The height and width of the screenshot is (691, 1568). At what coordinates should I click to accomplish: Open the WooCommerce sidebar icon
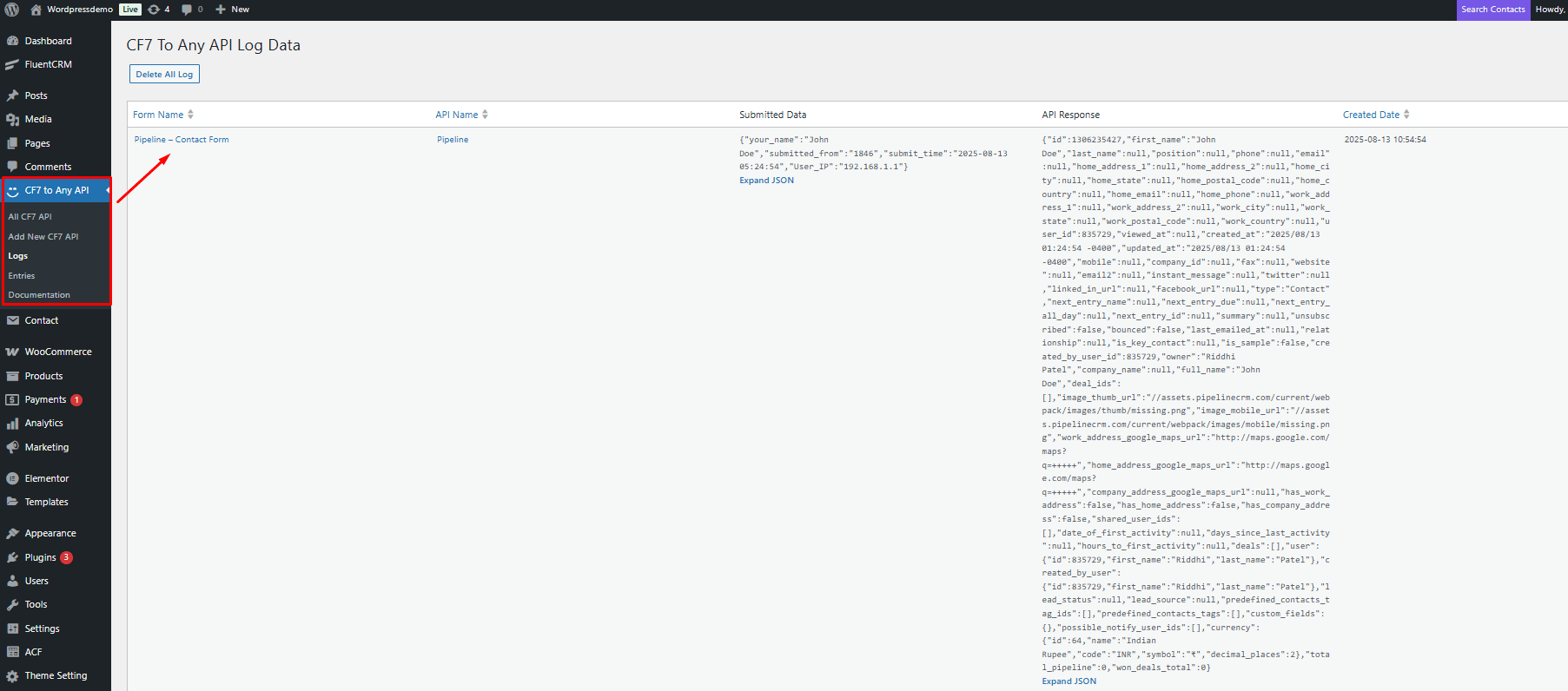click(12, 352)
